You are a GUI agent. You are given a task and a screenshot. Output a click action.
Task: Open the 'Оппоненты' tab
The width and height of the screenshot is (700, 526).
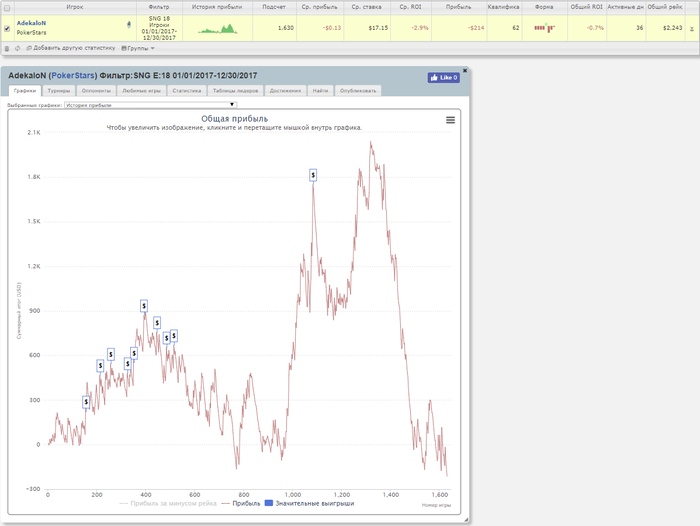click(x=96, y=91)
